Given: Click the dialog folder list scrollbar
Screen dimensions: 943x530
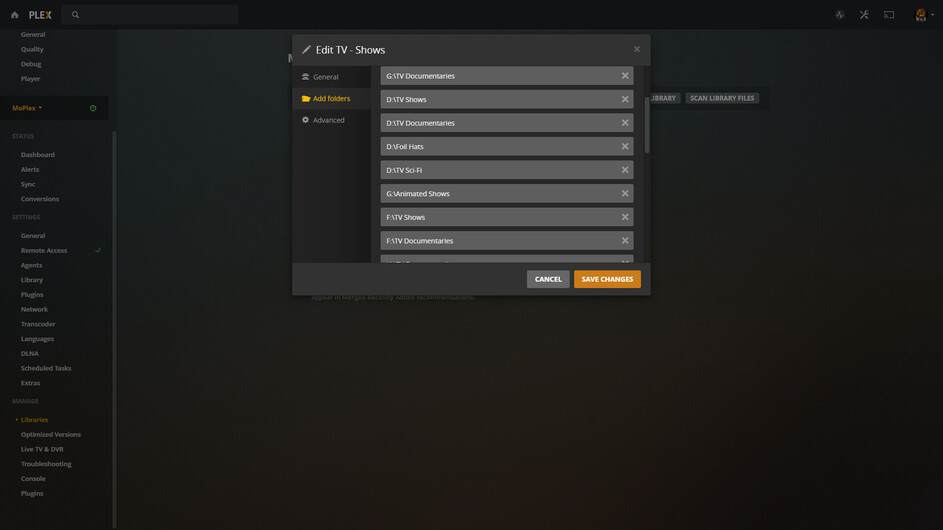Looking at the screenshot, I should pos(647,125).
